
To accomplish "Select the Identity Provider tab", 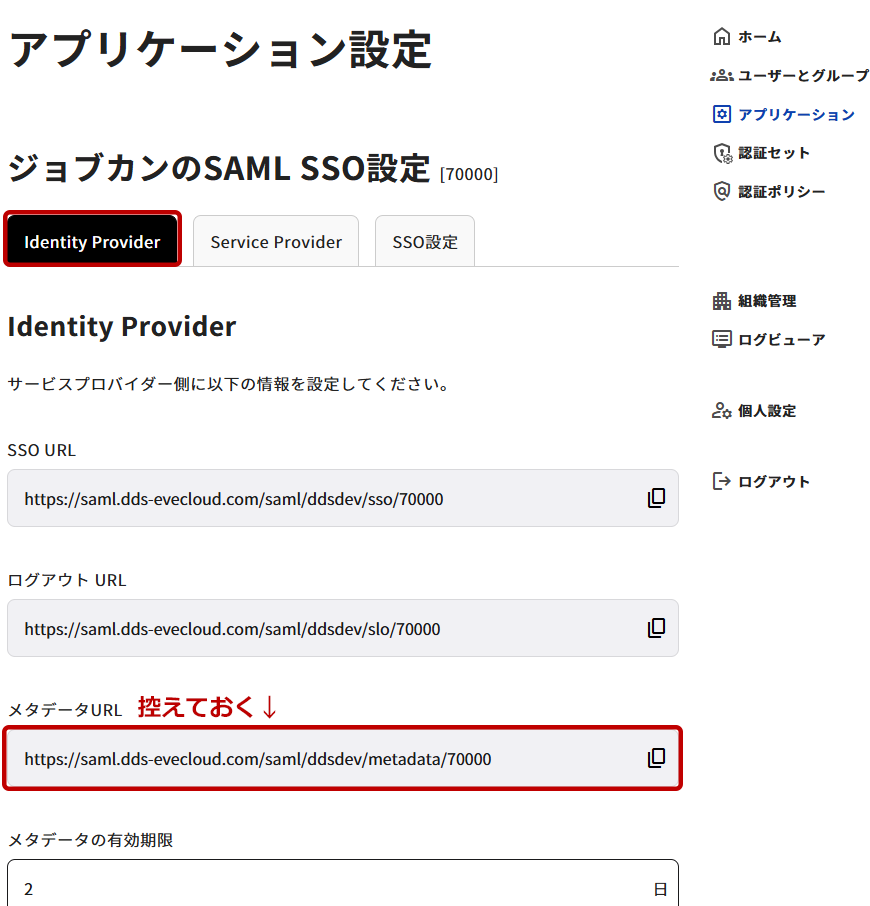I will click(92, 242).
